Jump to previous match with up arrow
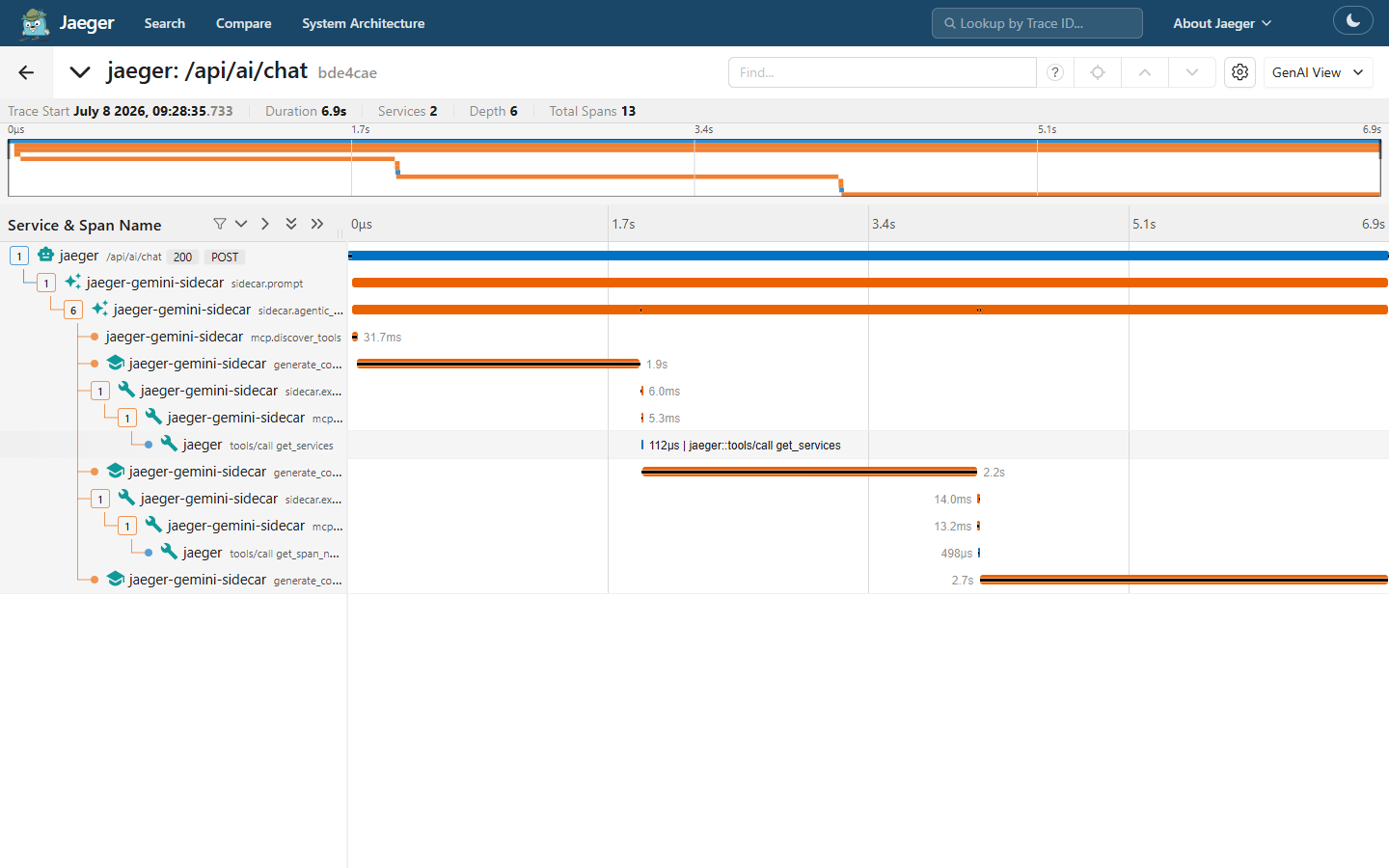The height and width of the screenshot is (868, 1389). (x=1145, y=72)
